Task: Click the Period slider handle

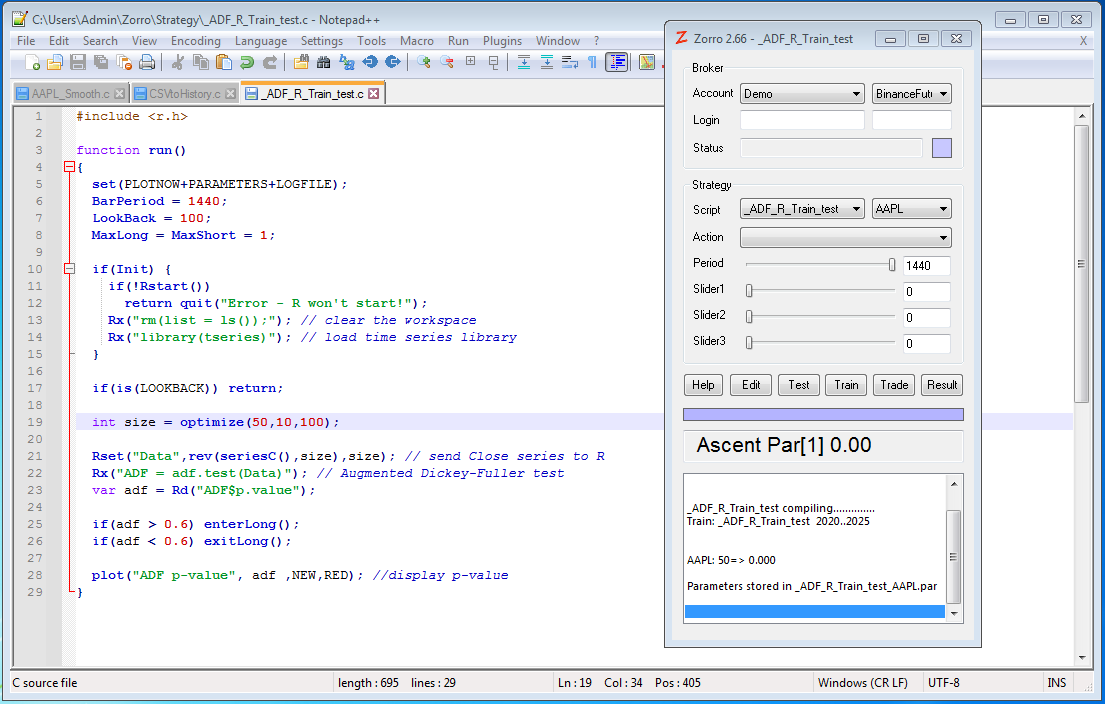Action: point(892,265)
